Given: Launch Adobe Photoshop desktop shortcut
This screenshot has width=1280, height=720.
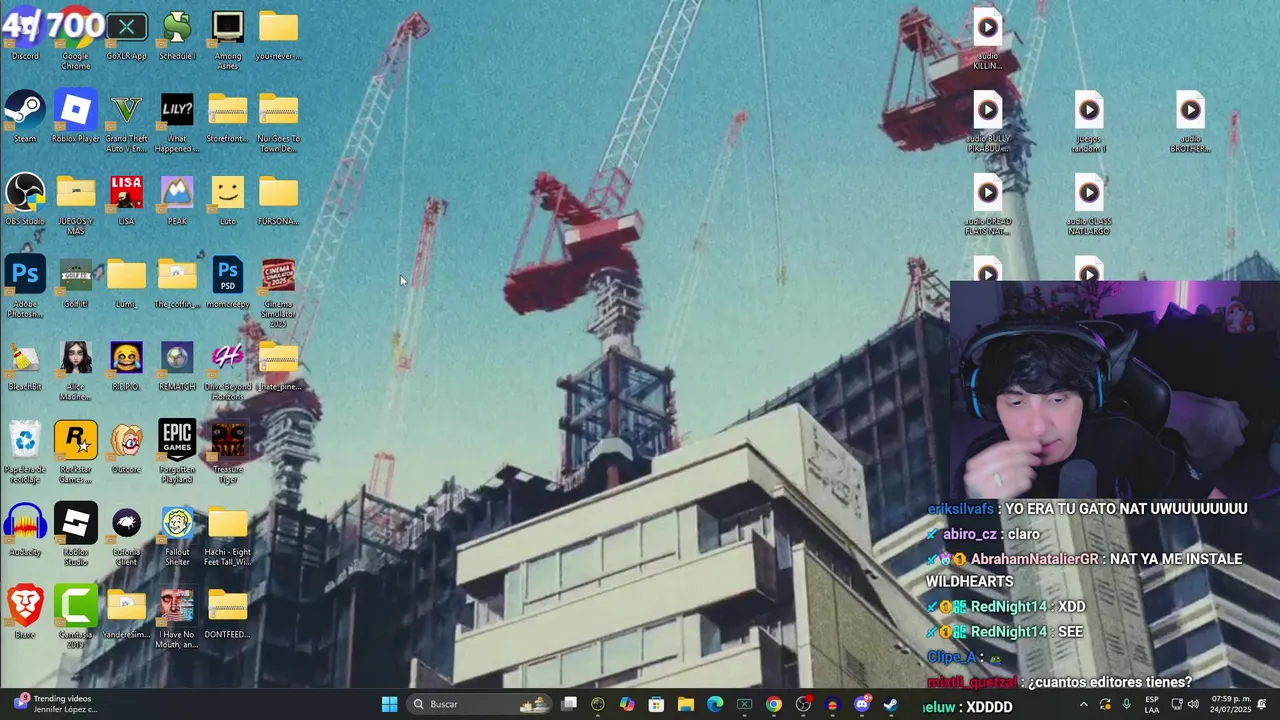Looking at the screenshot, I should click(25, 287).
